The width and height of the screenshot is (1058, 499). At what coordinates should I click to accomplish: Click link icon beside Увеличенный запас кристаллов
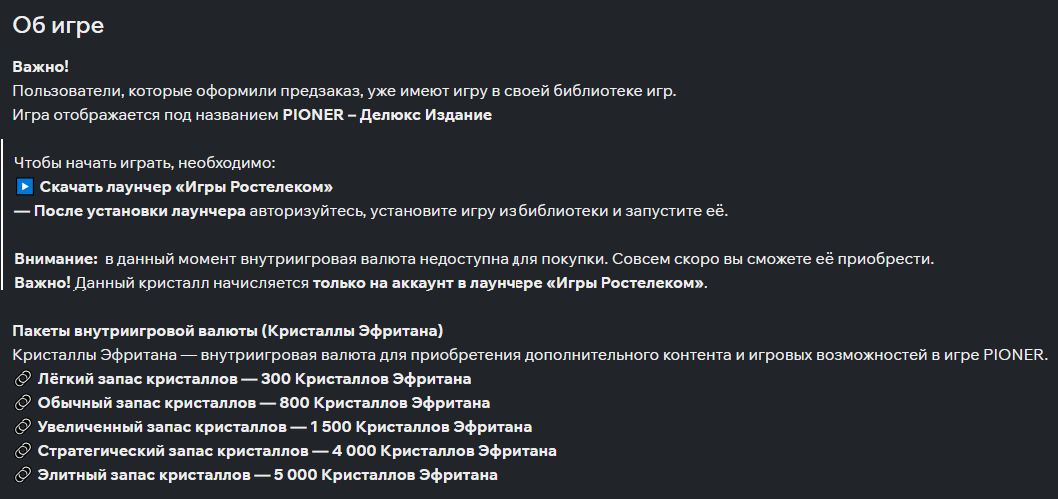(x=23, y=428)
